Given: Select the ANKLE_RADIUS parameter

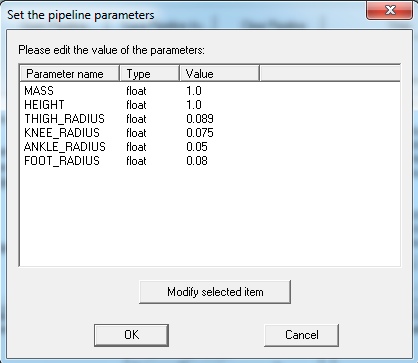Looking at the screenshot, I should pos(65,147).
